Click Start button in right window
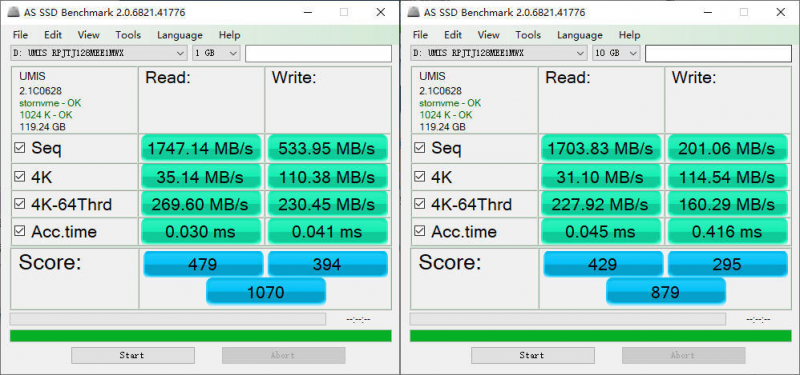This screenshot has height=375, width=800. click(x=533, y=355)
